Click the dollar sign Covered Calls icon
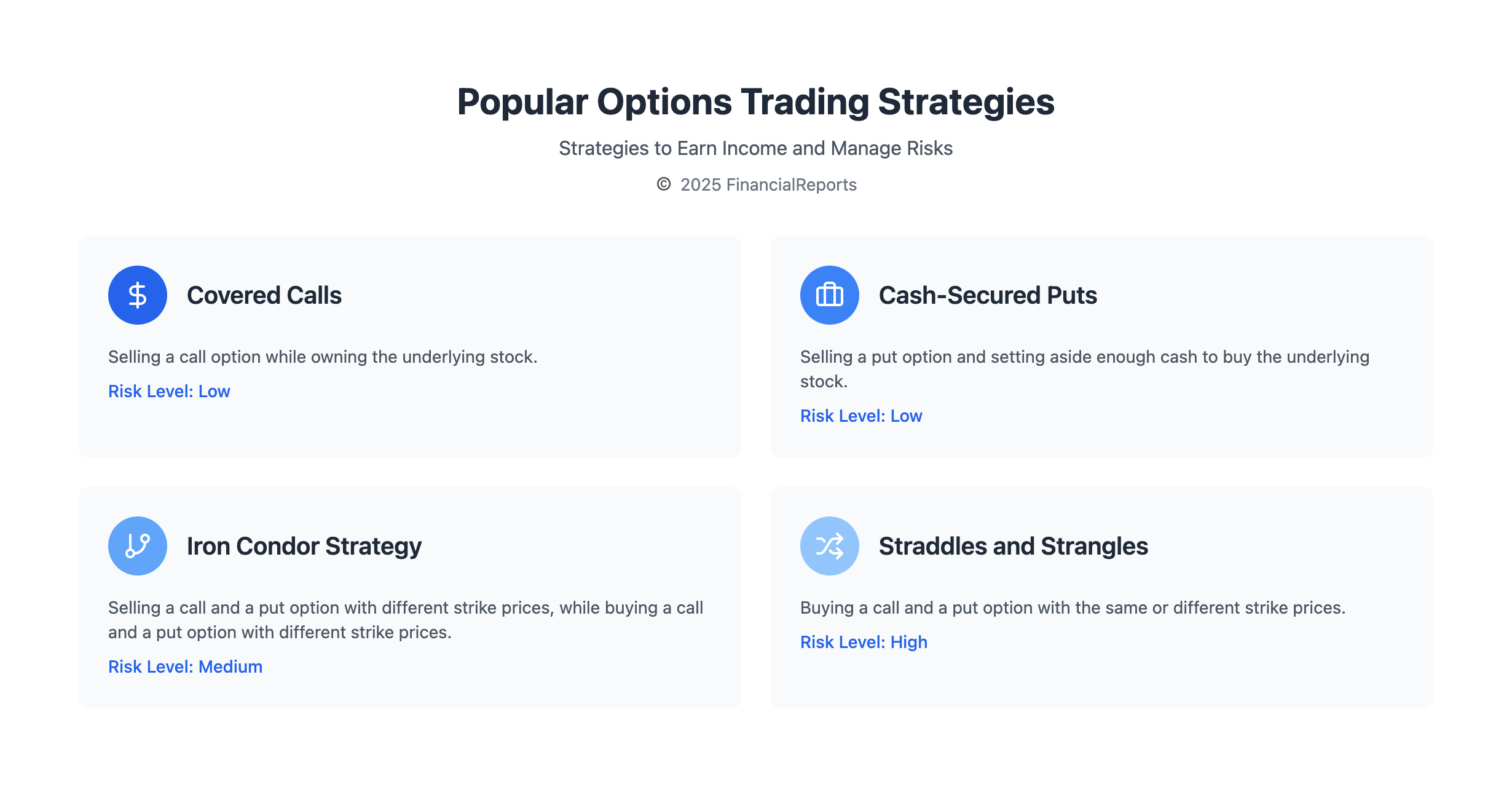Image resolution: width=1512 pixels, height=787 pixels. tap(138, 295)
